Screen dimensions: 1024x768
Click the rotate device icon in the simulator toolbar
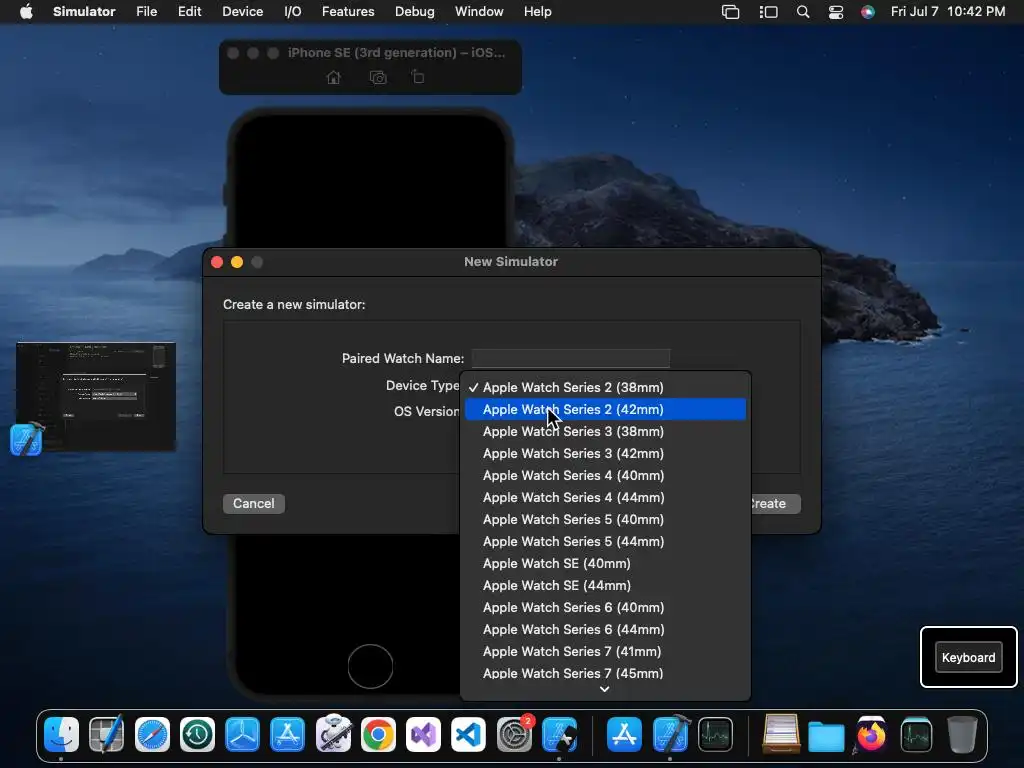click(418, 77)
